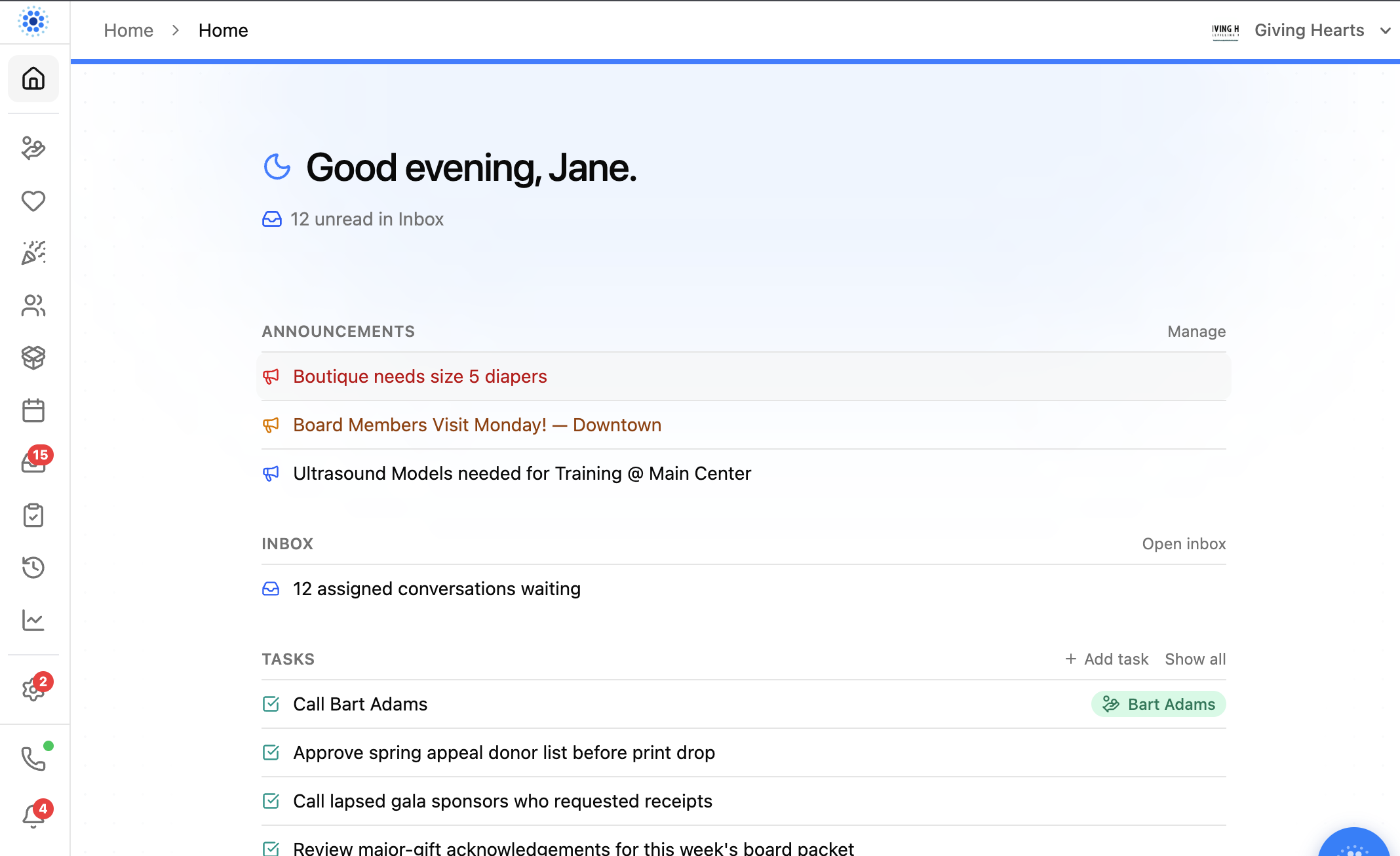Viewport: 1400px width, 856px height.
Task: Open the Home sidebar icon
Action: [33, 79]
